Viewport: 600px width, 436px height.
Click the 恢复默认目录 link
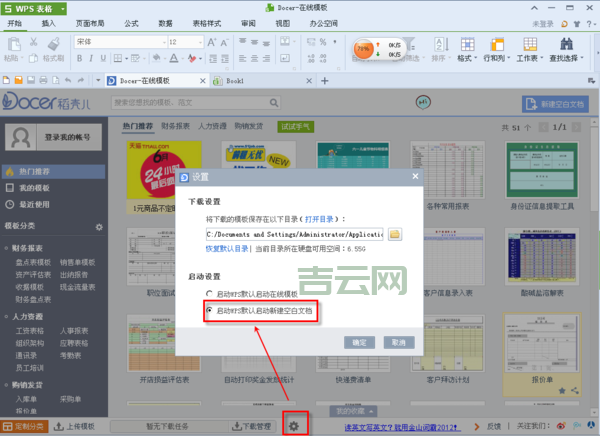coord(227,248)
